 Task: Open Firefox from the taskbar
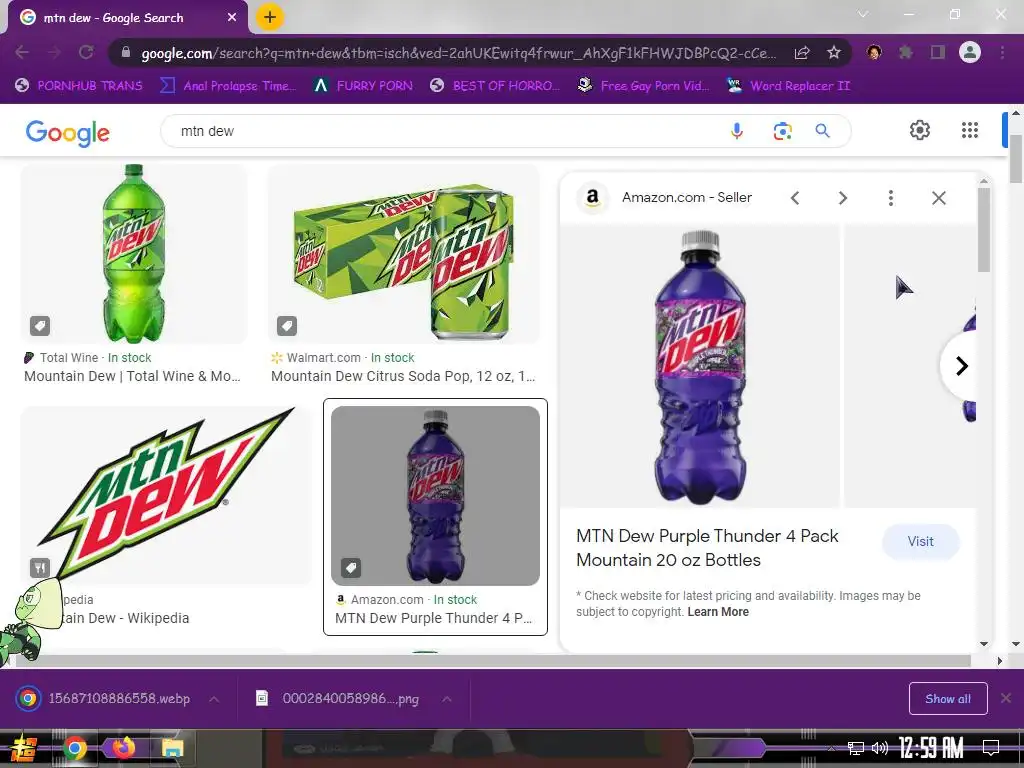(x=124, y=747)
